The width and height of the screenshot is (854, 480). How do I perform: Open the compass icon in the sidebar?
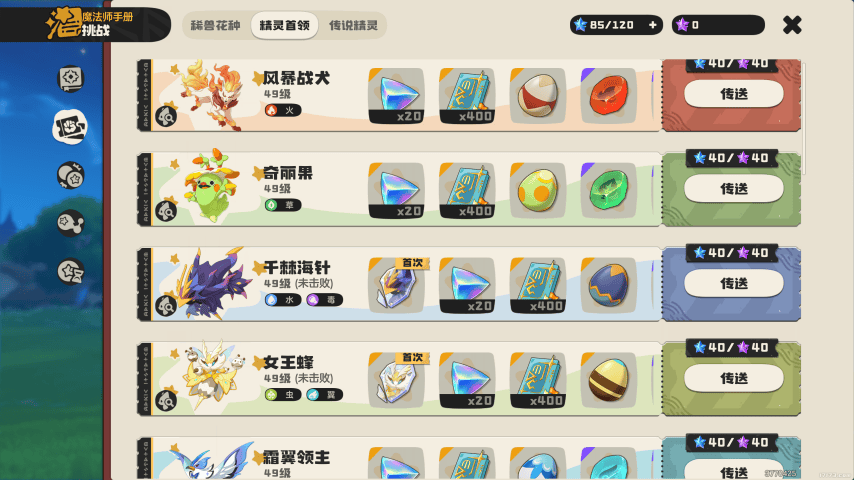pyautogui.click(x=70, y=78)
